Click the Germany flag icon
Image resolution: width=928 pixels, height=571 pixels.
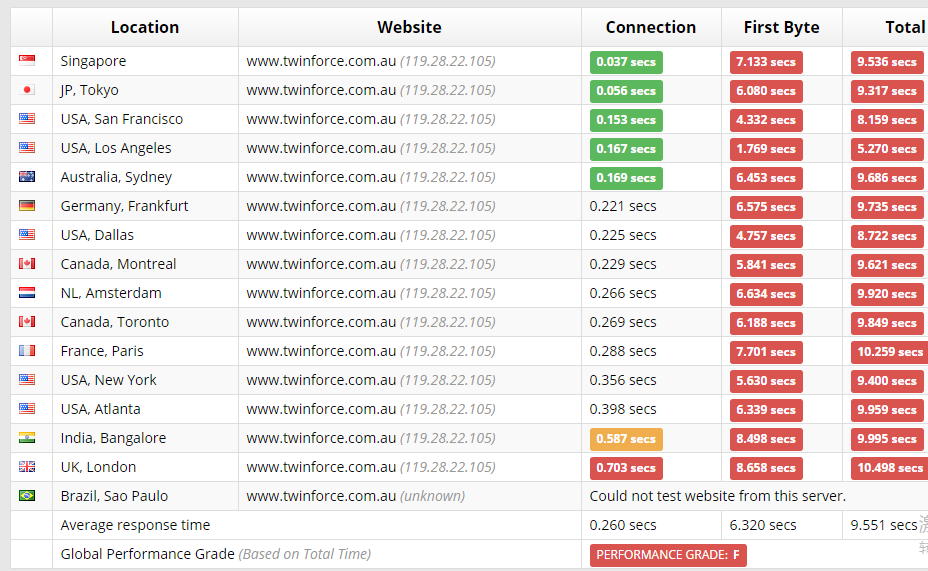pos(27,205)
